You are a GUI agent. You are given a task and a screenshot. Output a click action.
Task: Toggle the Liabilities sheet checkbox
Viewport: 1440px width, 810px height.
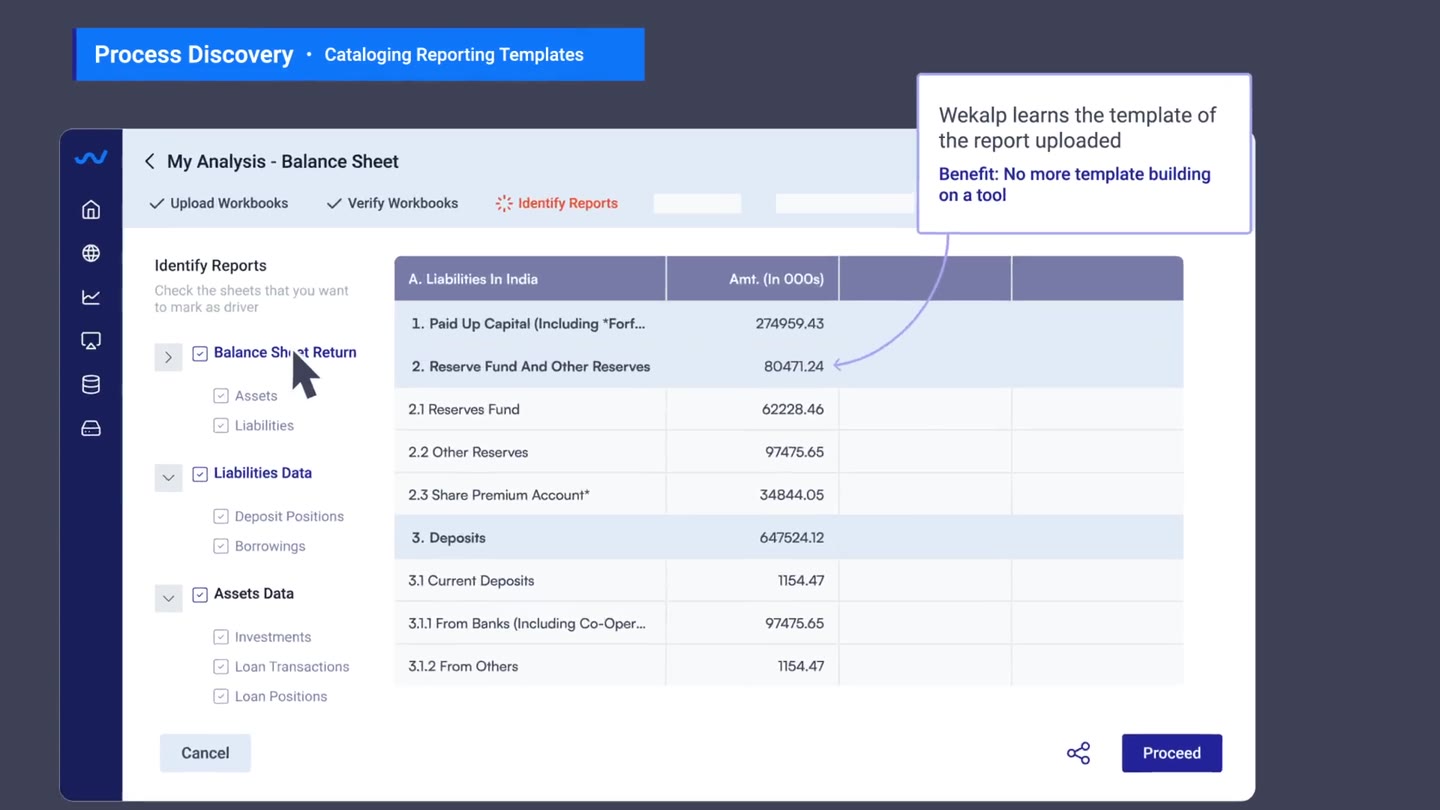[x=221, y=426]
